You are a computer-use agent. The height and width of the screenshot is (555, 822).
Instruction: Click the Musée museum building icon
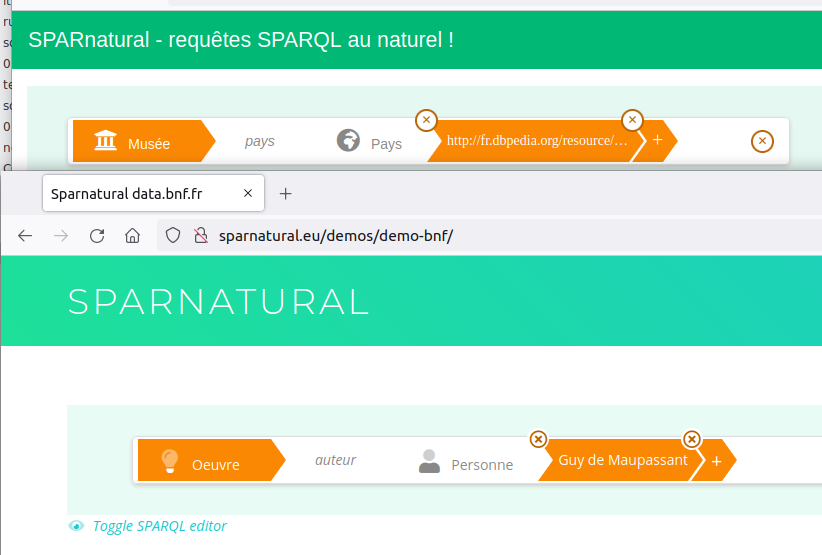tap(105, 140)
